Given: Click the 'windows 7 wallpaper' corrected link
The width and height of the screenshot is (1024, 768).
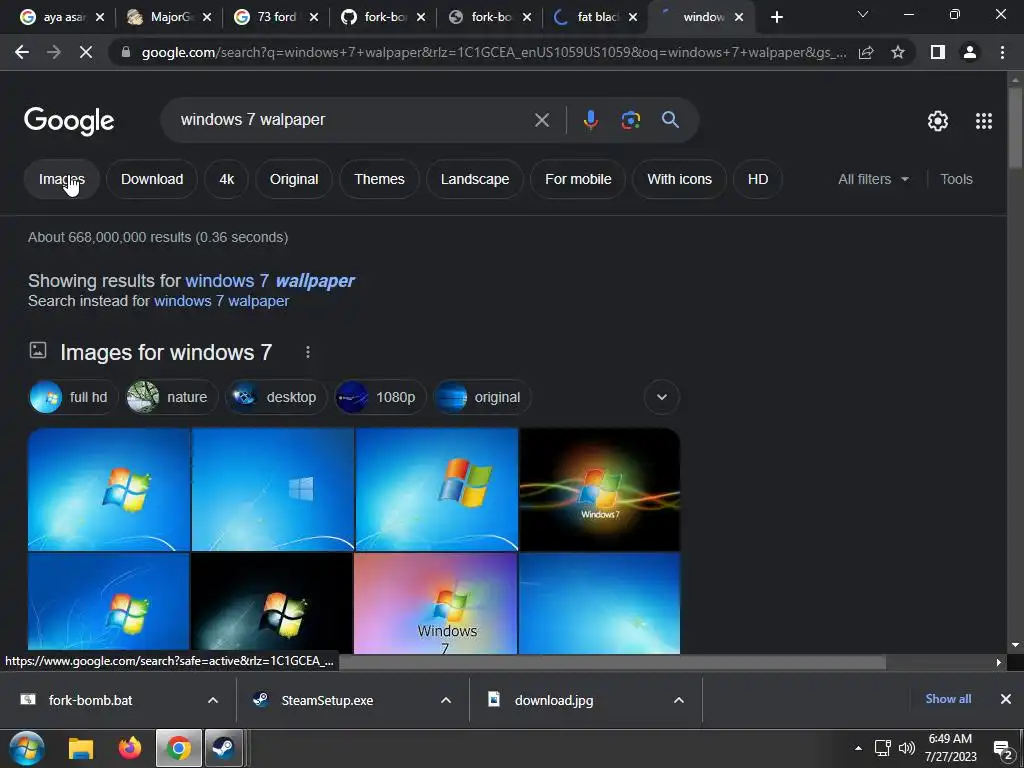Looking at the screenshot, I should tap(270, 281).
